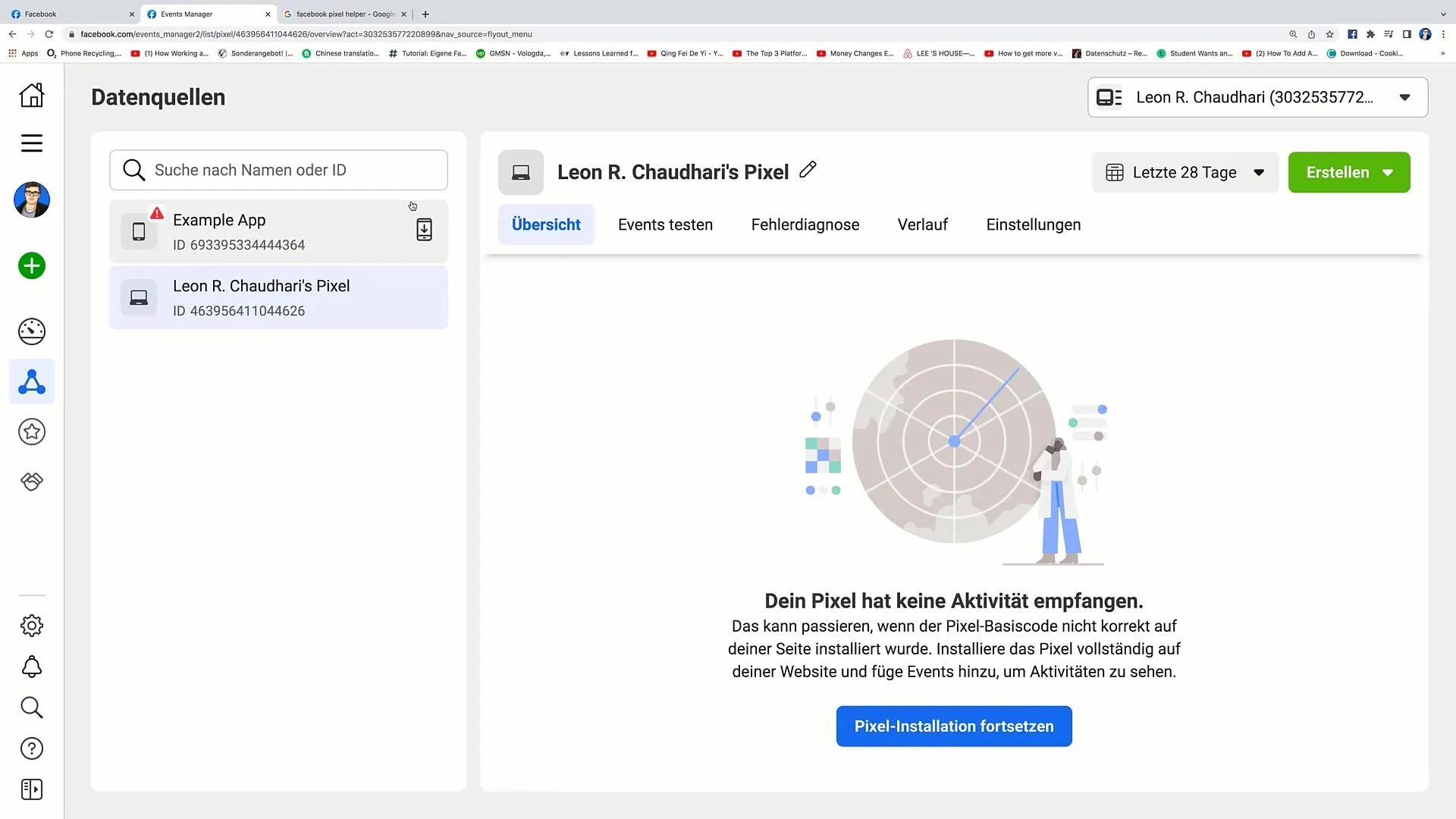1456x819 pixels.
Task: Click the search/explore icon in sidebar
Action: pos(32,708)
